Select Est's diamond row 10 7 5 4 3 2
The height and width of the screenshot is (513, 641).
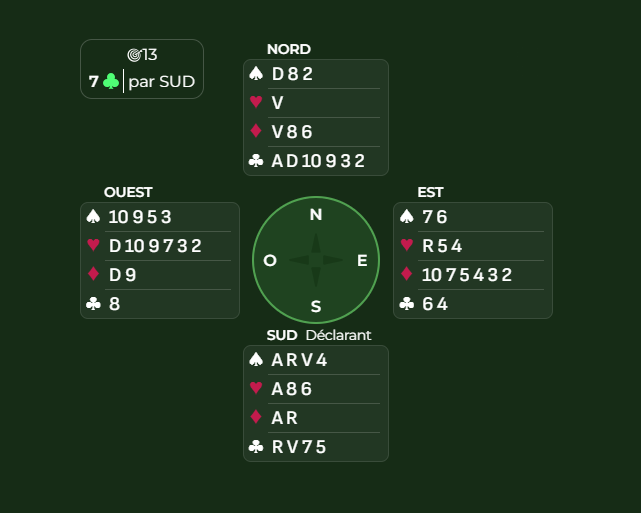(x=466, y=275)
